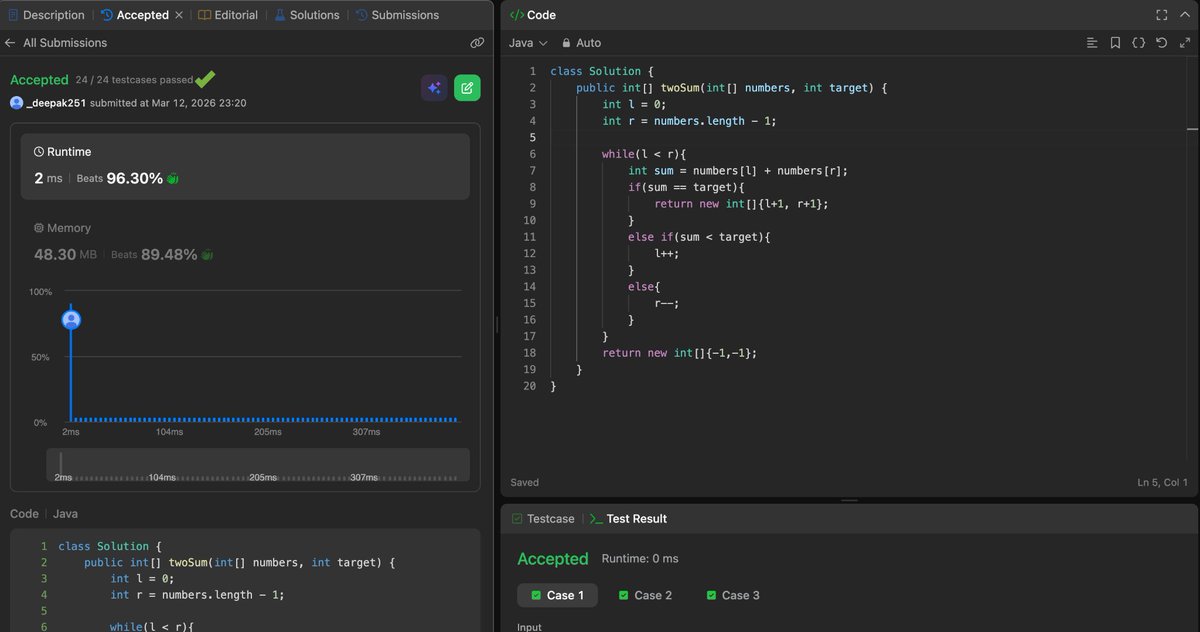The height and width of the screenshot is (632, 1200).
Task: Click the 'Ln 5, Col 1' status text
Action: (1162, 482)
